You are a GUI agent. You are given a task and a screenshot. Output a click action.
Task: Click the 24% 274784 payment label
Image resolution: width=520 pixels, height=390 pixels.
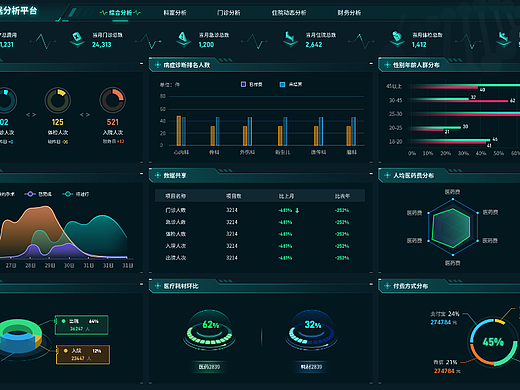click(x=445, y=318)
